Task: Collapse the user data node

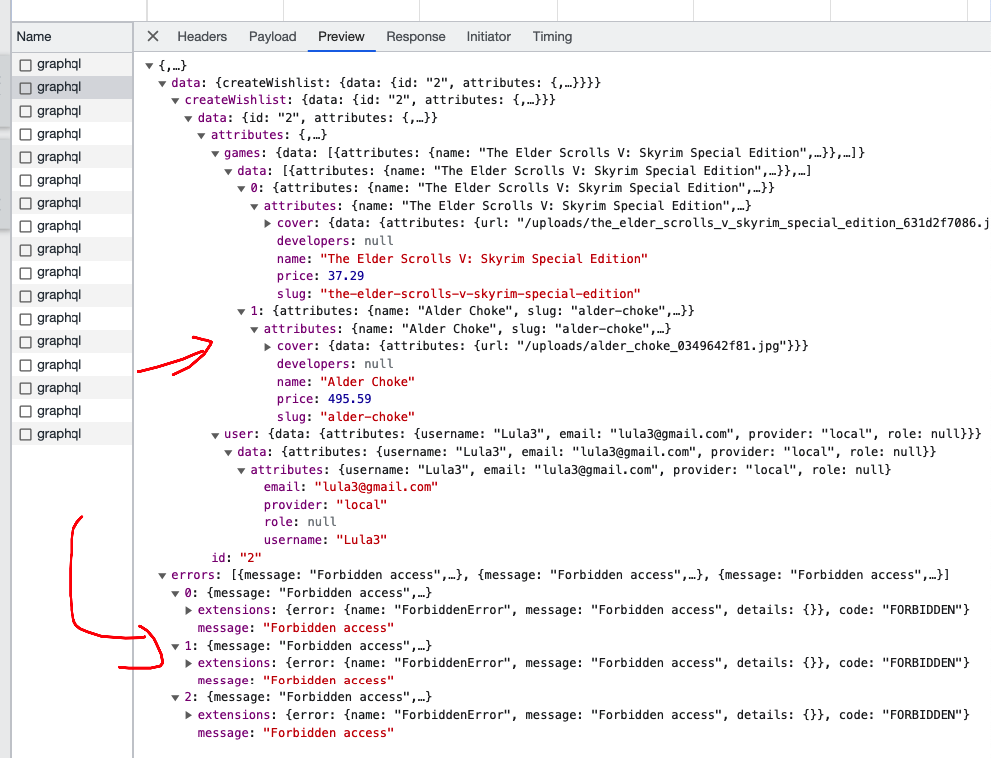Action: pos(228,452)
